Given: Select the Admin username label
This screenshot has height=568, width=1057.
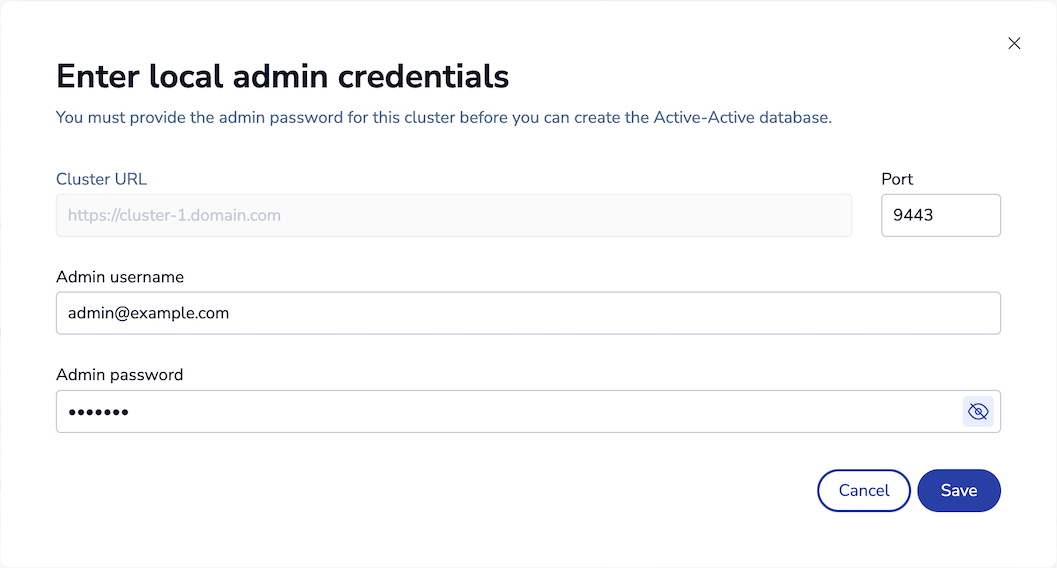Looking at the screenshot, I should [120, 277].
